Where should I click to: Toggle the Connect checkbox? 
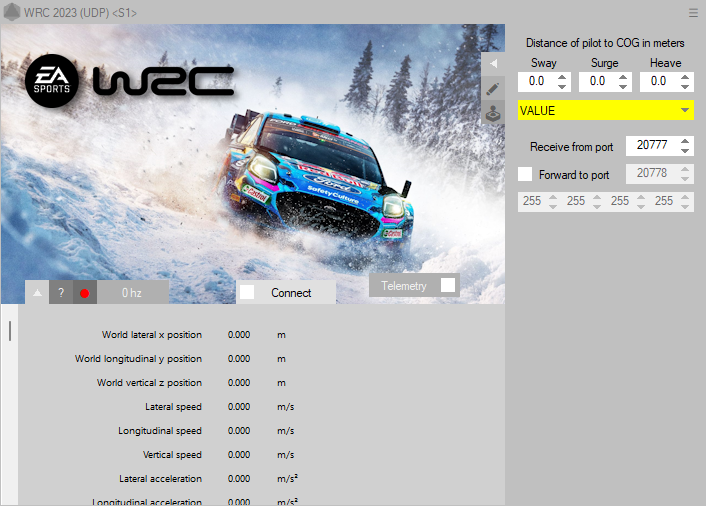[x=247, y=293]
